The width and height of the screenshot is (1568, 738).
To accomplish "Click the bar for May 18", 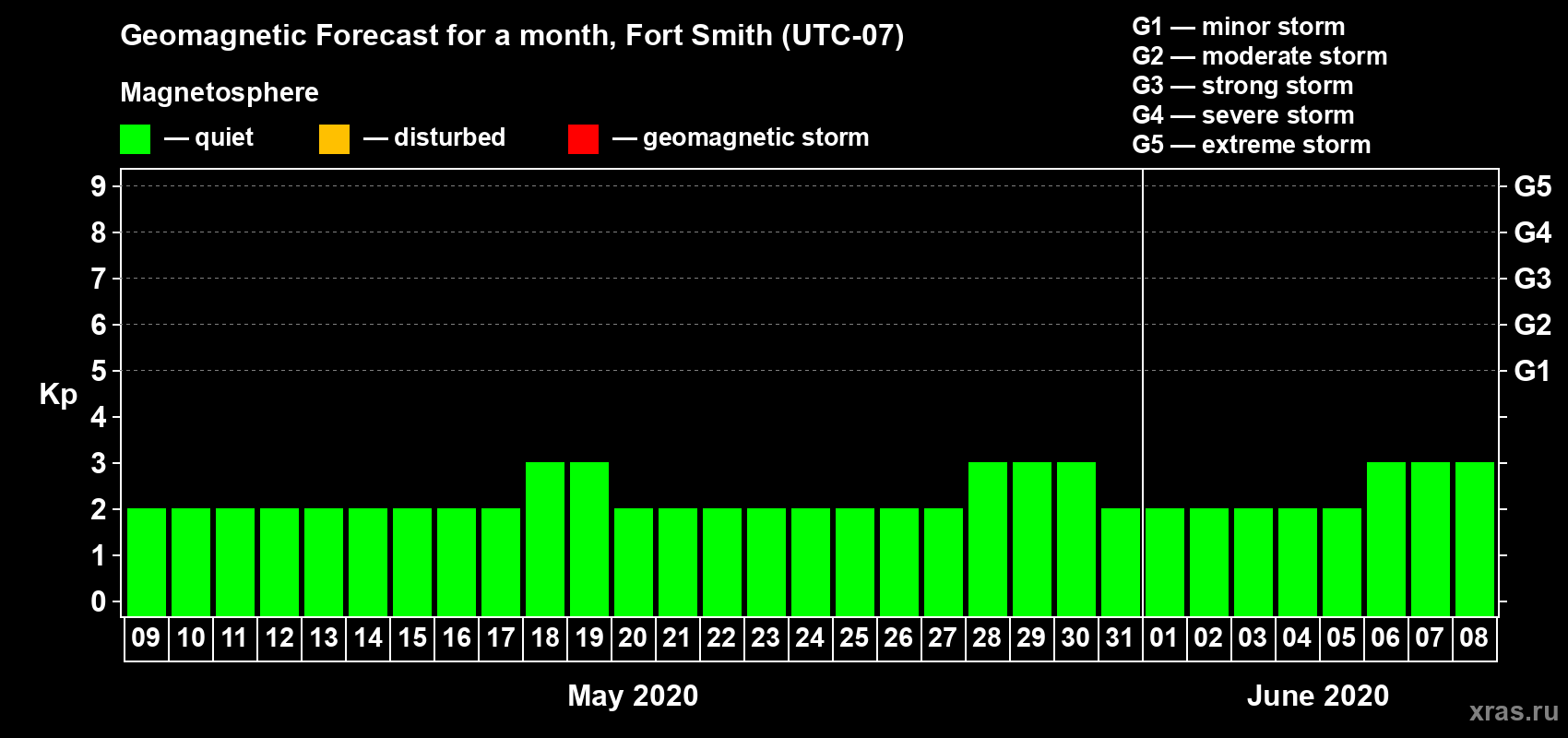I will pyautogui.click(x=545, y=539).
